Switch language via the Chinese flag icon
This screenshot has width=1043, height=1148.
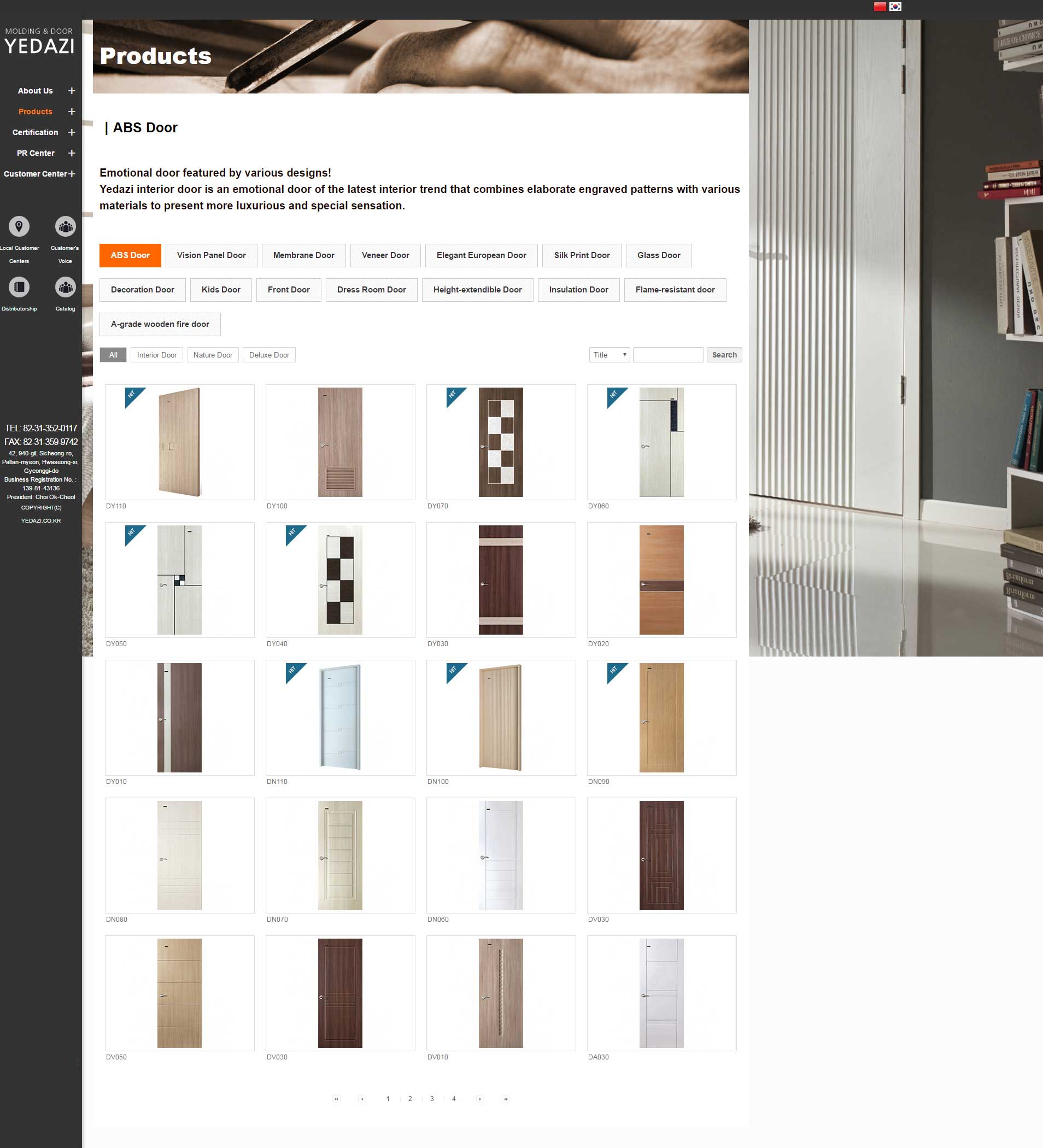click(x=880, y=7)
